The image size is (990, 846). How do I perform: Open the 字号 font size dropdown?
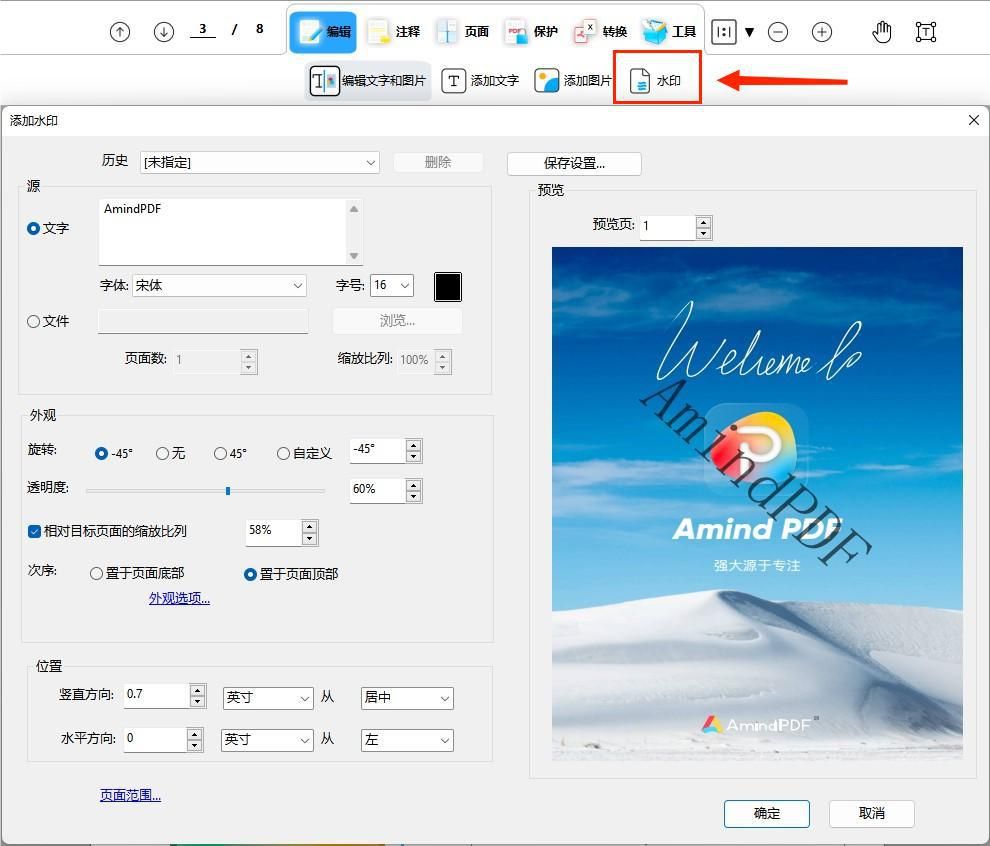[x=392, y=285]
